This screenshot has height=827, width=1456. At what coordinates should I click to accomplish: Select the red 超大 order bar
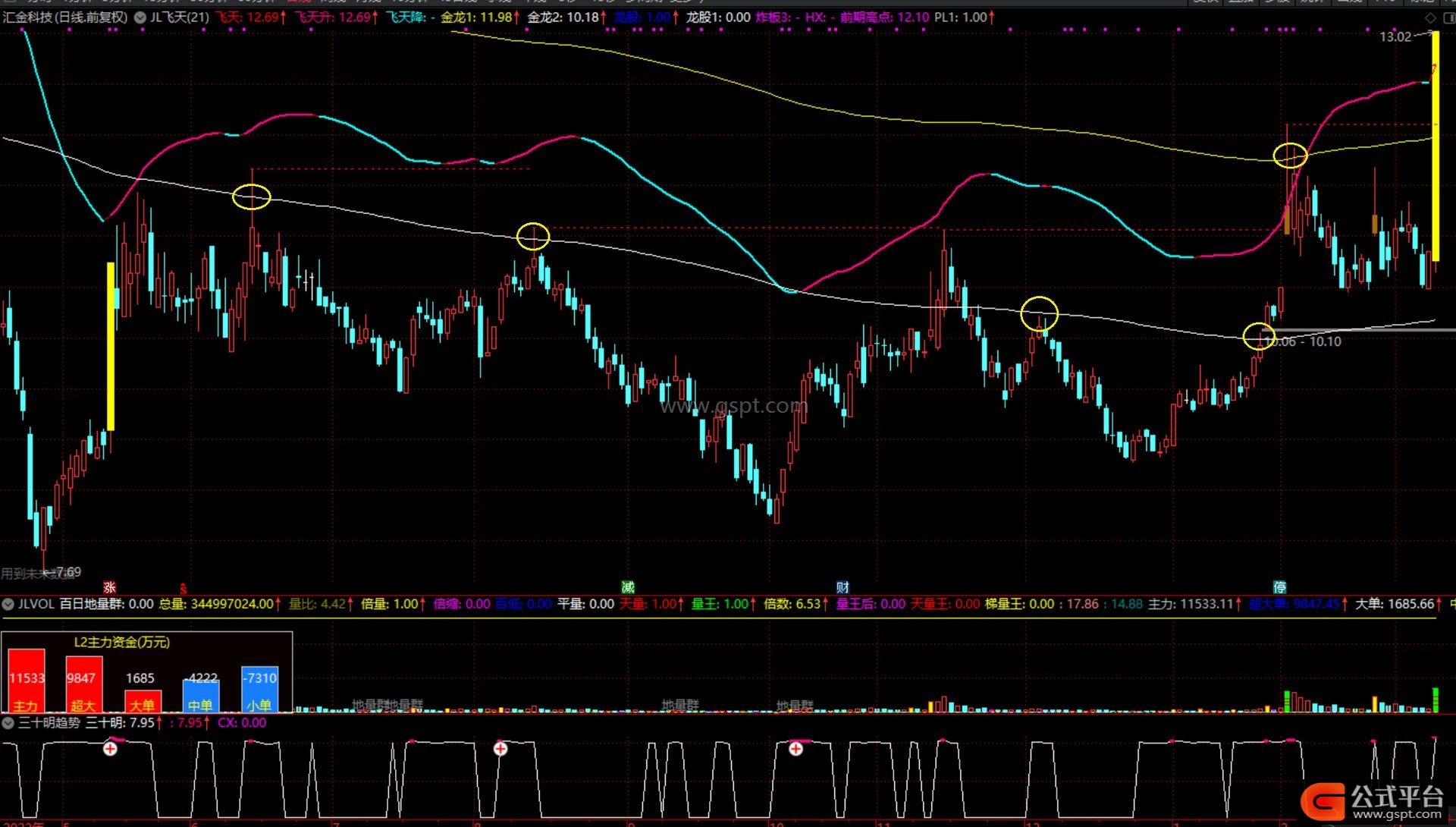83,684
